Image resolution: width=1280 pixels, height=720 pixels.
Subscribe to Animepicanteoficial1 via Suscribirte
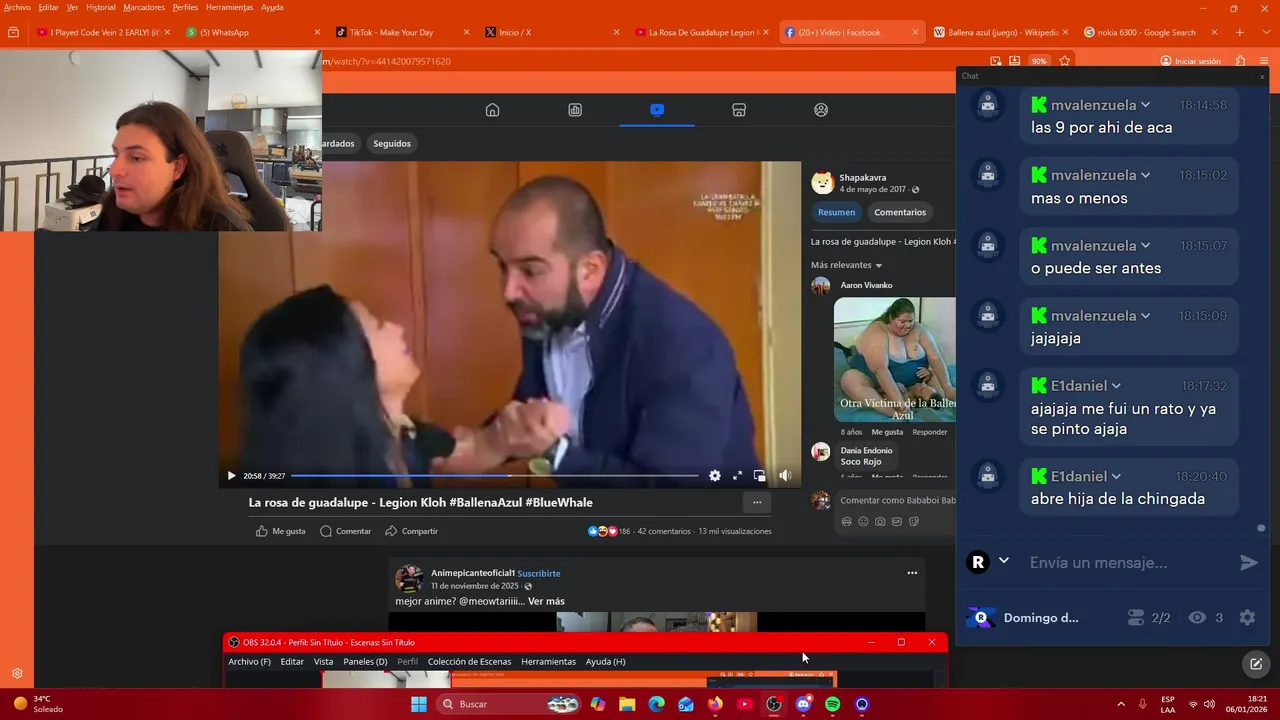point(539,573)
